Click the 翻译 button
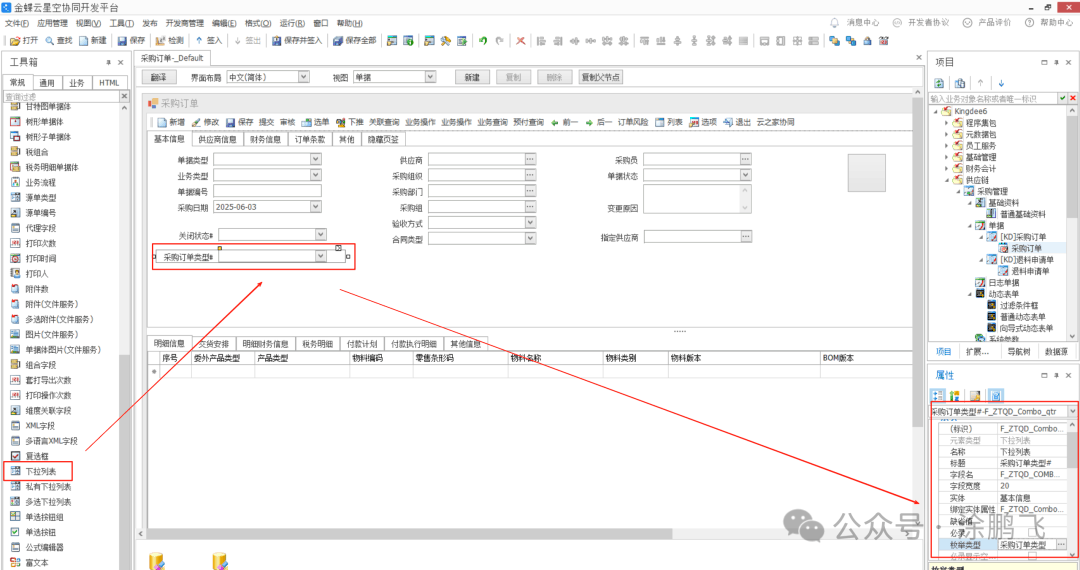 (x=159, y=77)
